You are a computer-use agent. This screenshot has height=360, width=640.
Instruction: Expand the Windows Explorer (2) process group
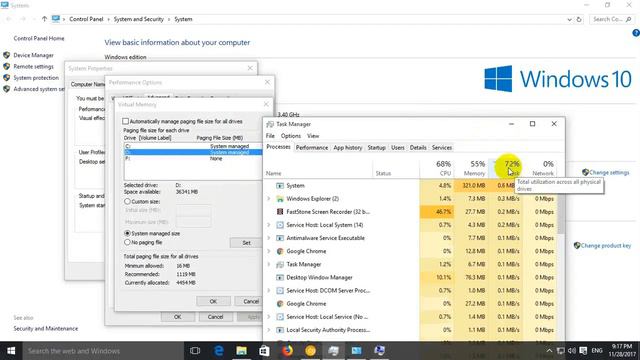pos(269,199)
